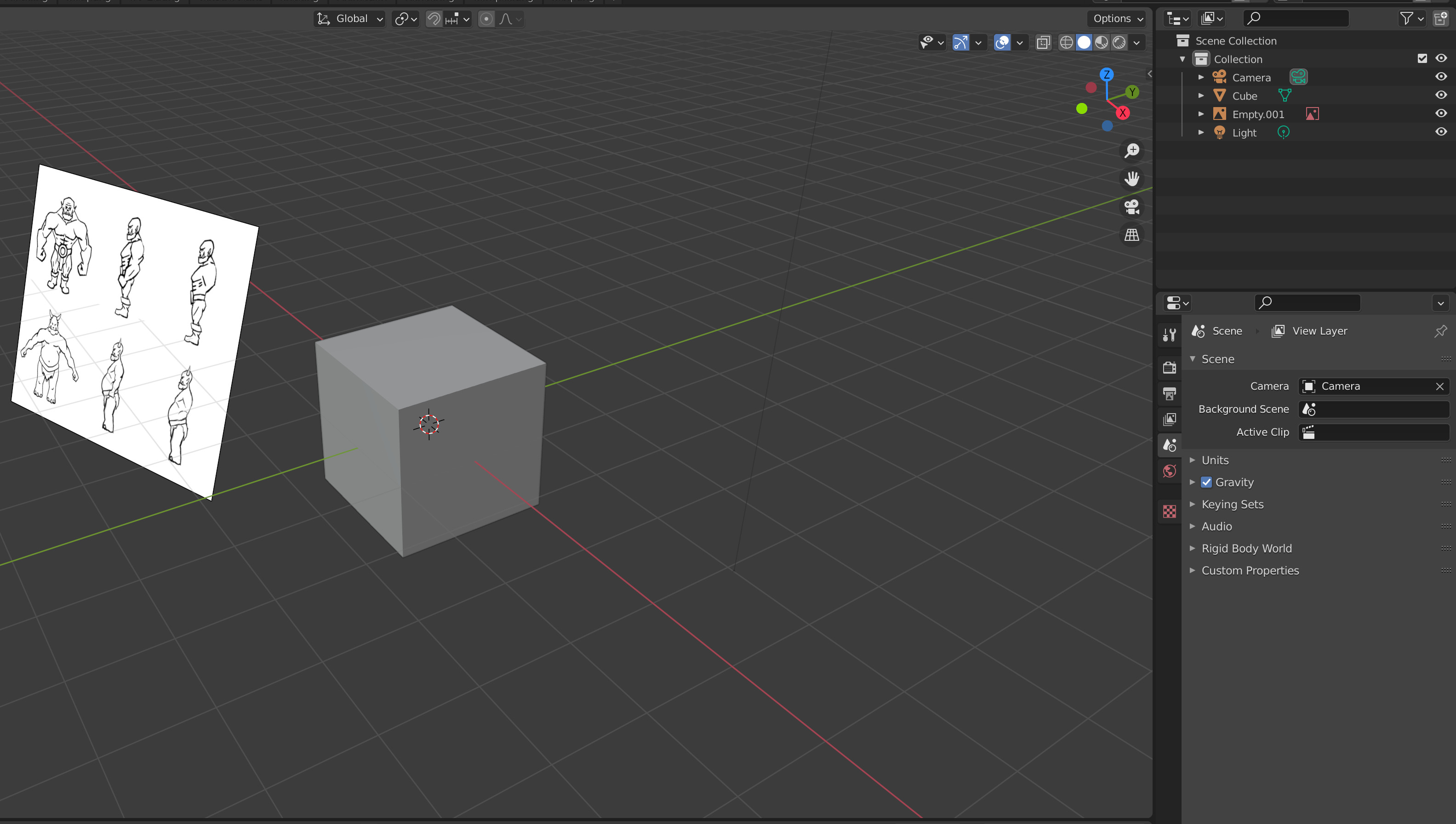Switch perspective/orthographic with grid icon
This screenshot has width=1456, height=824.
click(1131, 235)
